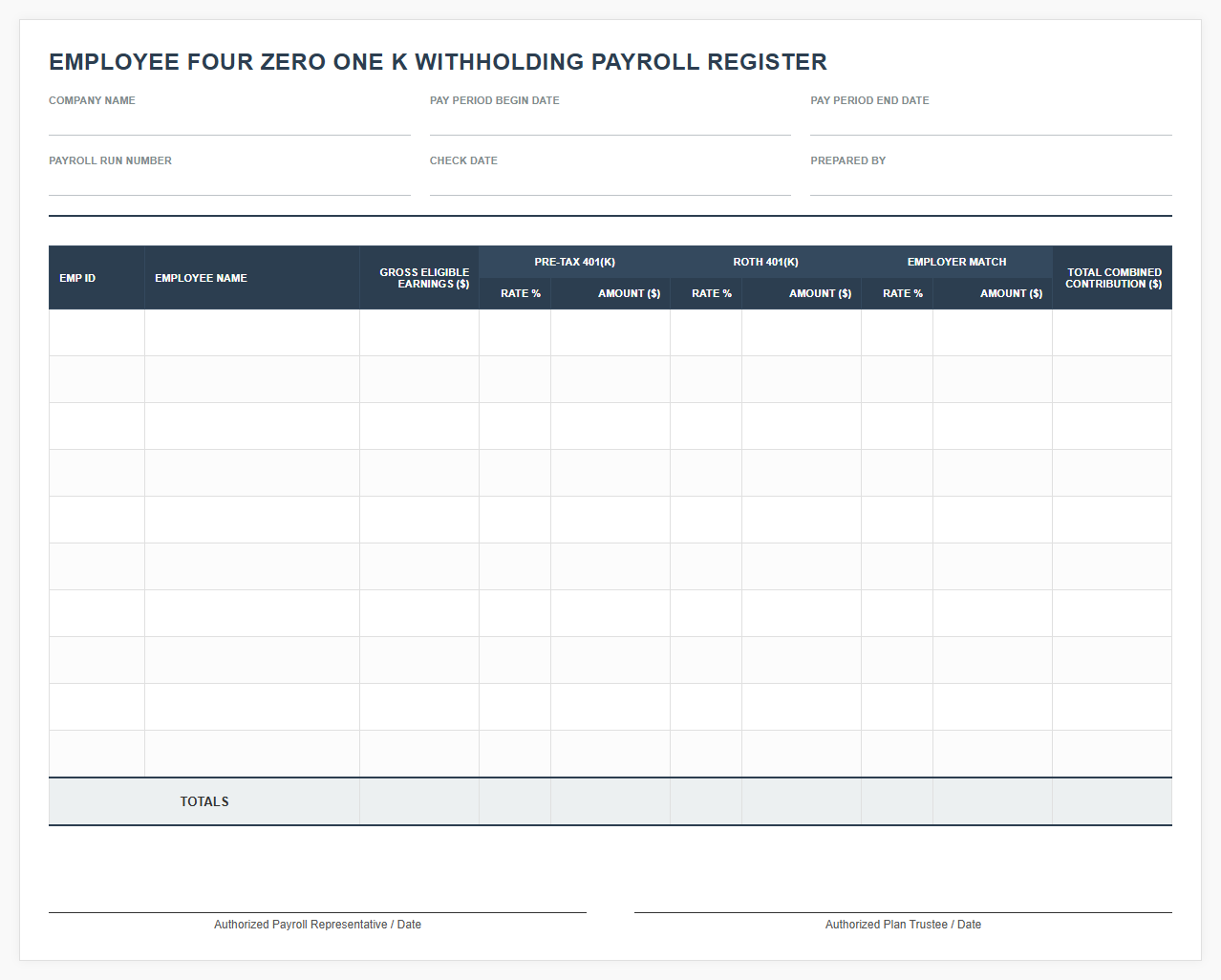The image size is (1221, 980).
Task: Click the payroll register title heading
Action: 438,62
